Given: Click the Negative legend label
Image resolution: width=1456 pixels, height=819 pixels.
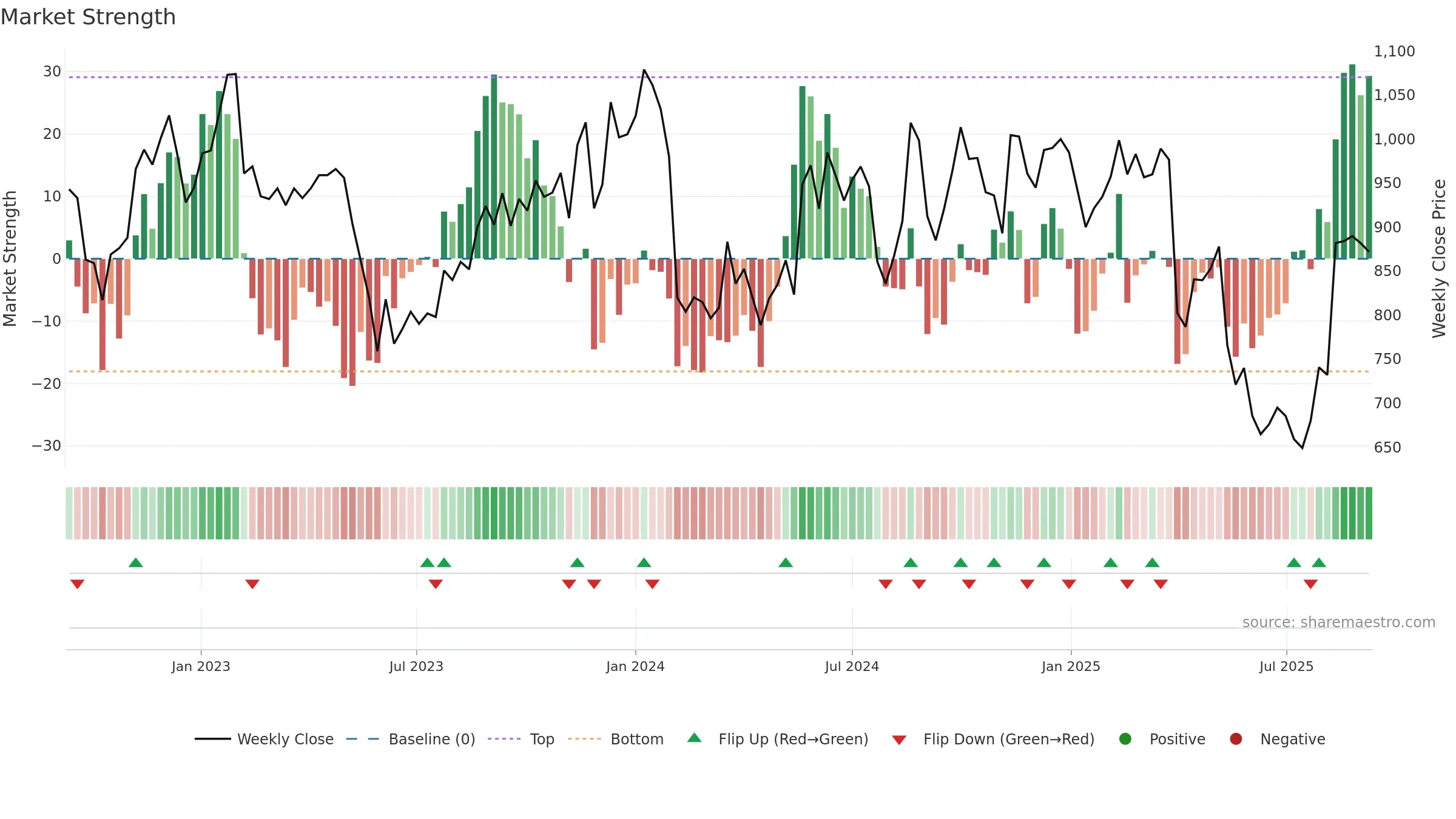Looking at the screenshot, I should coord(1293,739).
